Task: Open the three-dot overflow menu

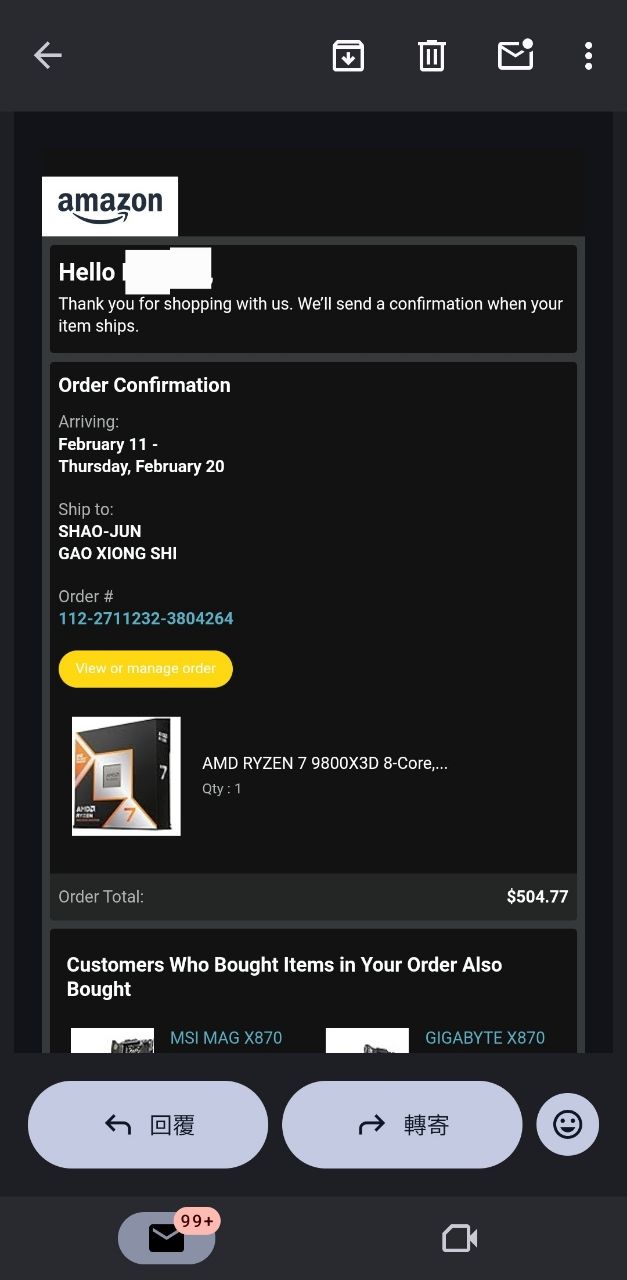Action: click(x=588, y=56)
